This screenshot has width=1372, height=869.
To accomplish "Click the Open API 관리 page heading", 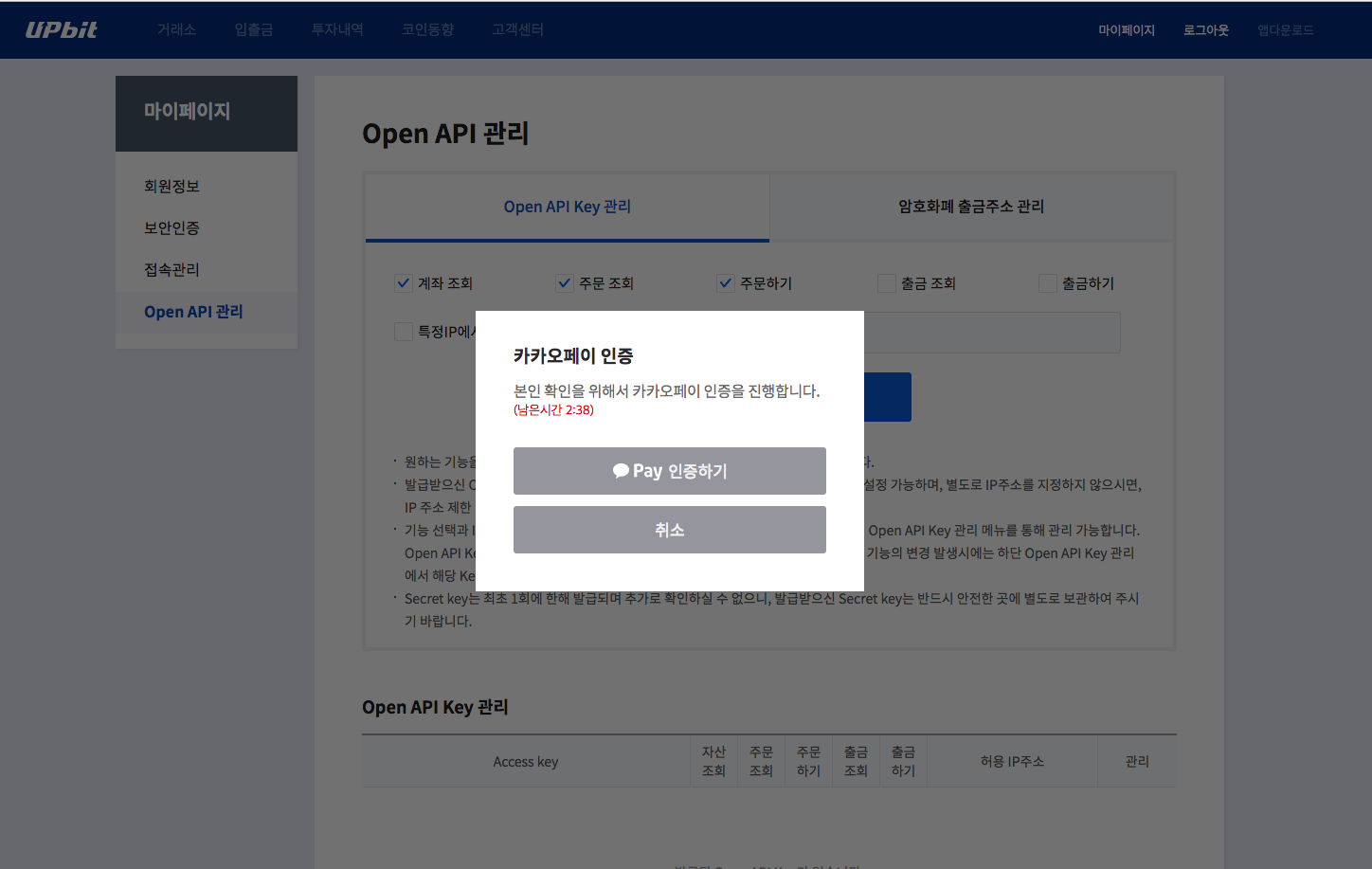I will (x=445, y=134).
